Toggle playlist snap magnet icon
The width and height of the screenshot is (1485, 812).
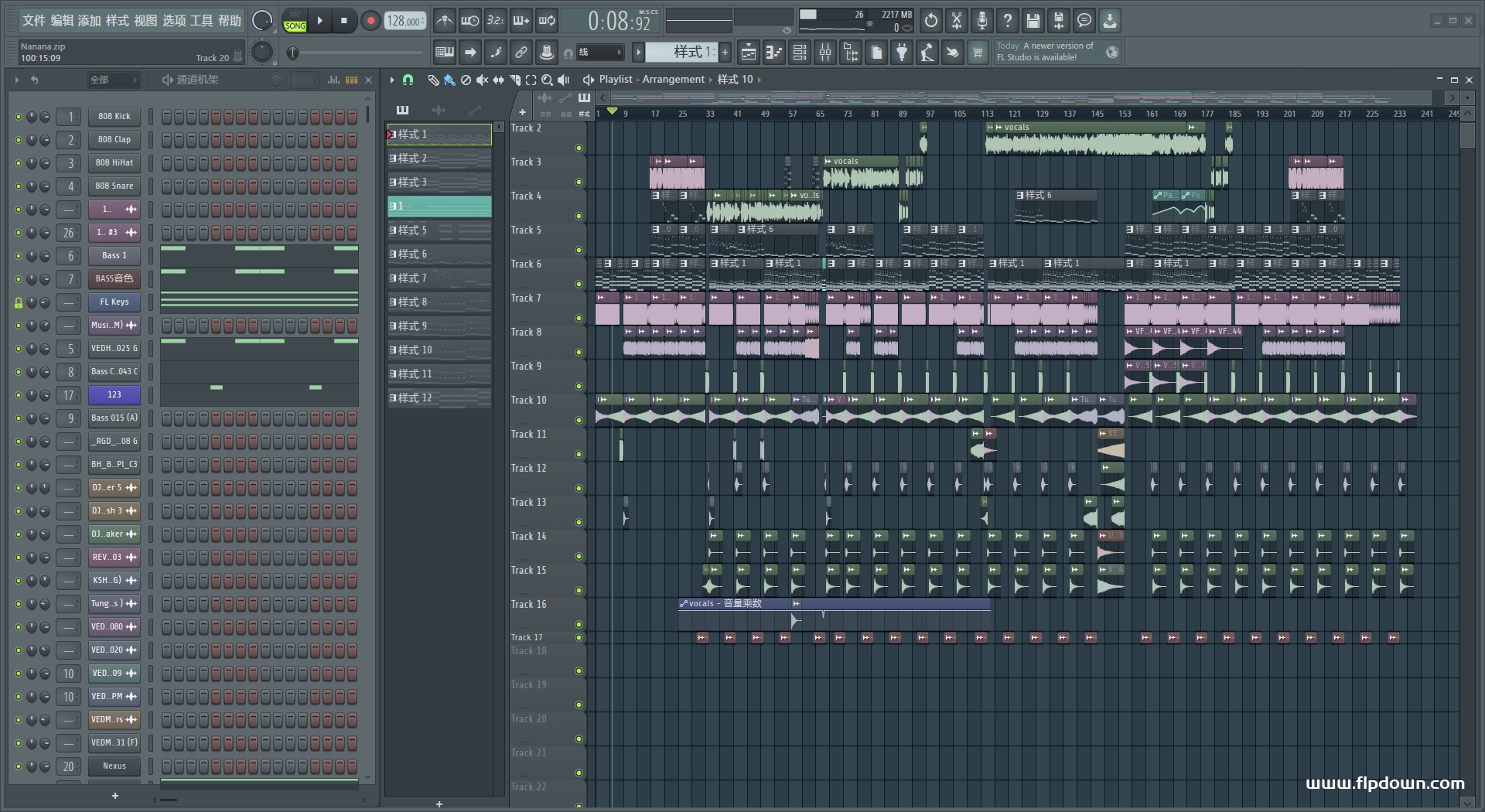pos(408,80)
